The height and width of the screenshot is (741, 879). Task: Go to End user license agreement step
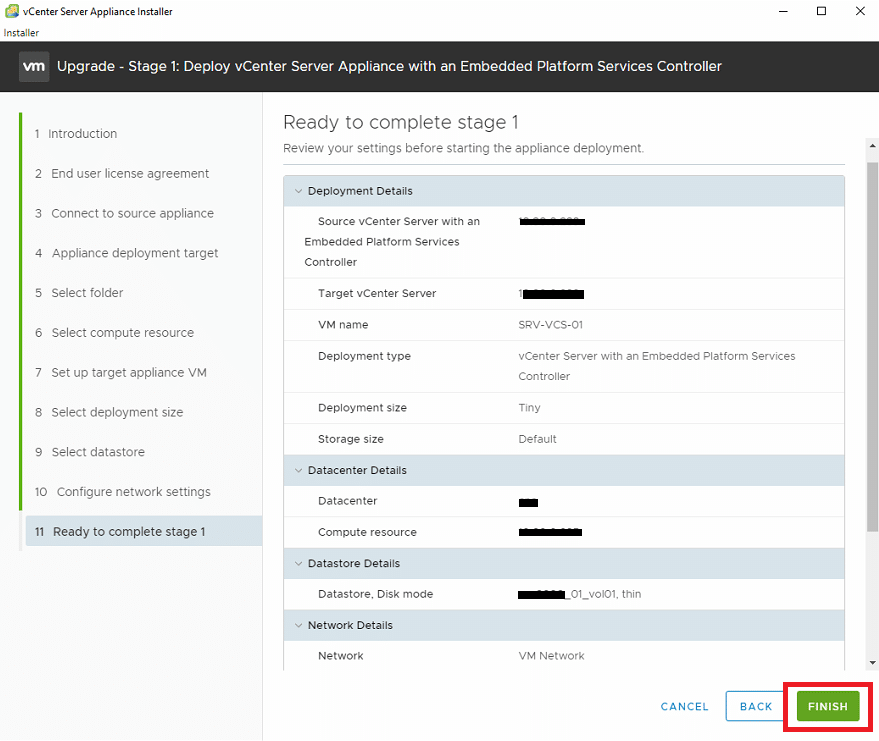coord(122,174)
